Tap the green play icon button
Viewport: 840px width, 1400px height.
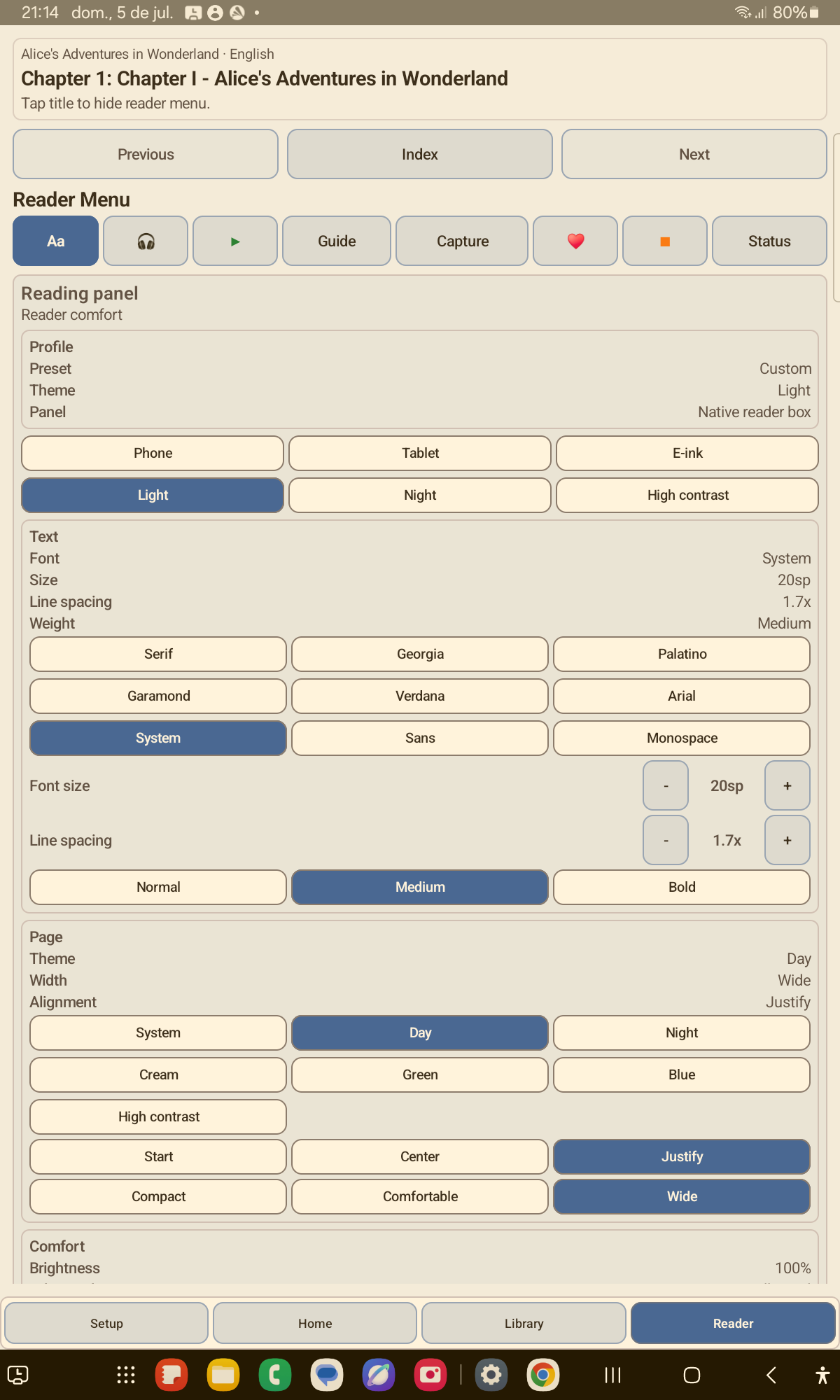tap(235, 241)
